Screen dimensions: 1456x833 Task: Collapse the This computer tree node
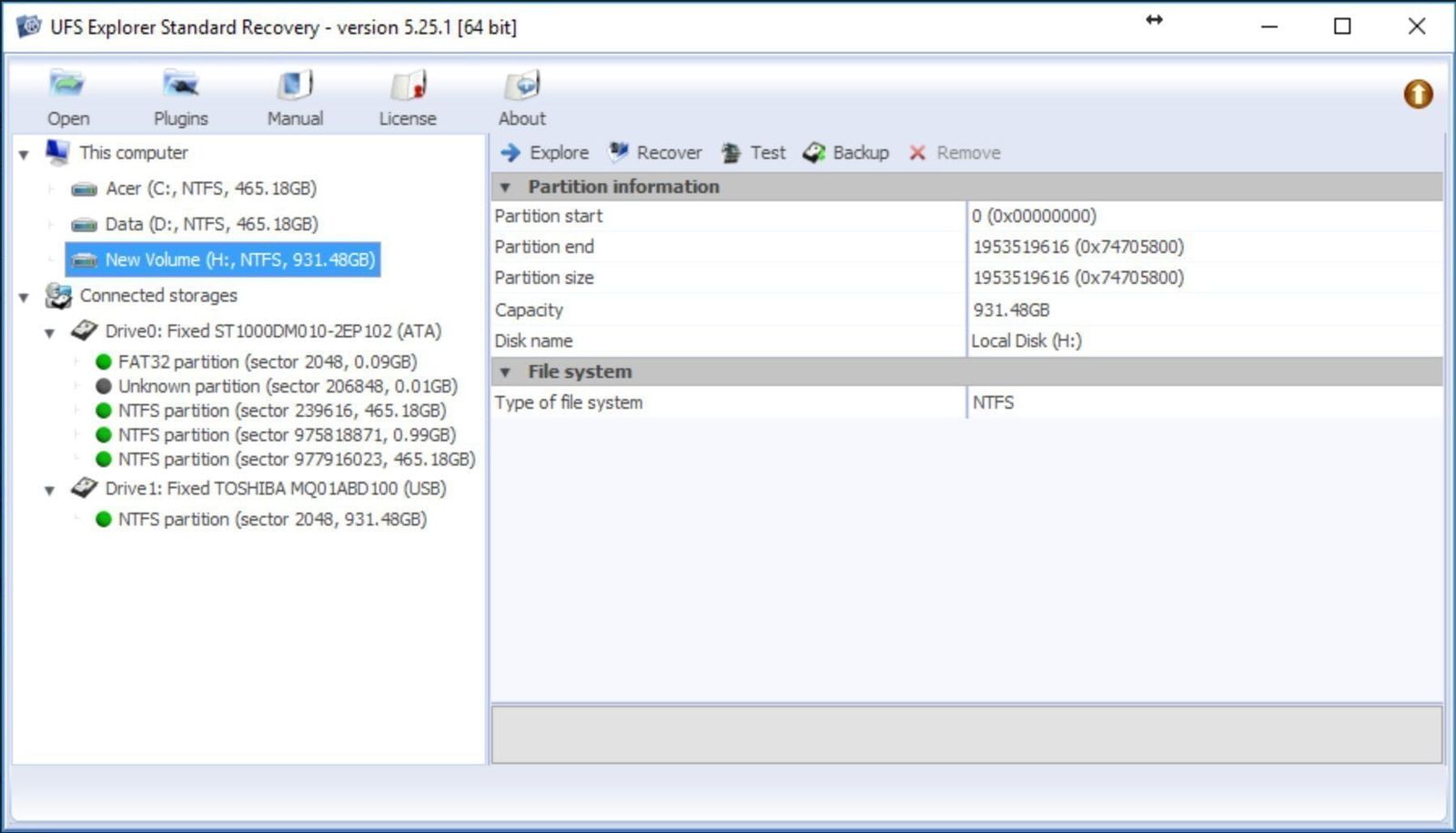pyautogui.click(x=25, y=154)
